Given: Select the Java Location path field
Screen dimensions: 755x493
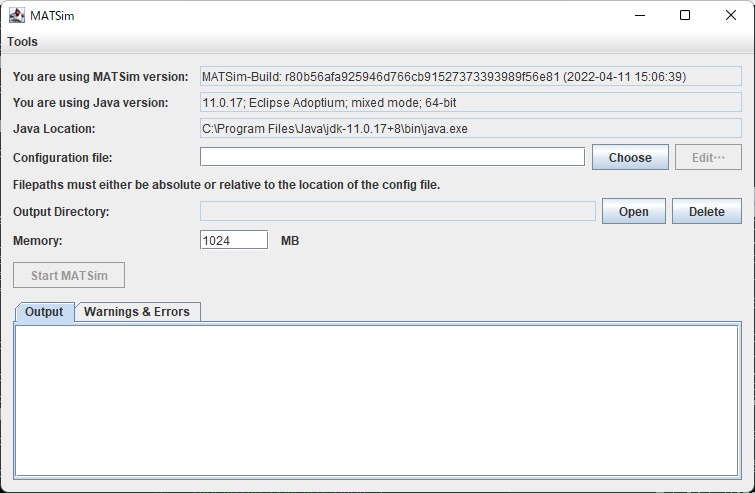Looking at the screenshot, I should [x=471, y=129].
